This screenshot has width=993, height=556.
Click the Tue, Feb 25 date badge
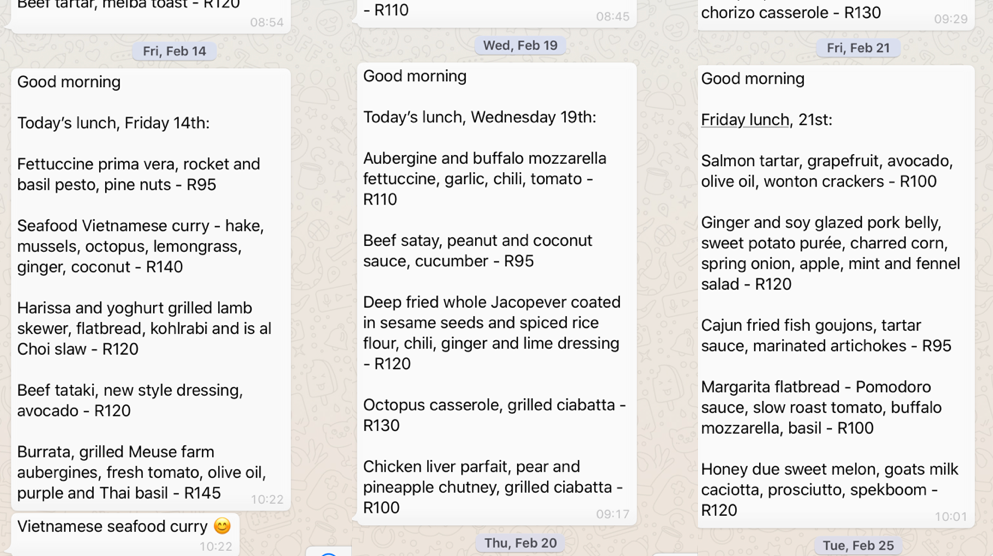858,546
